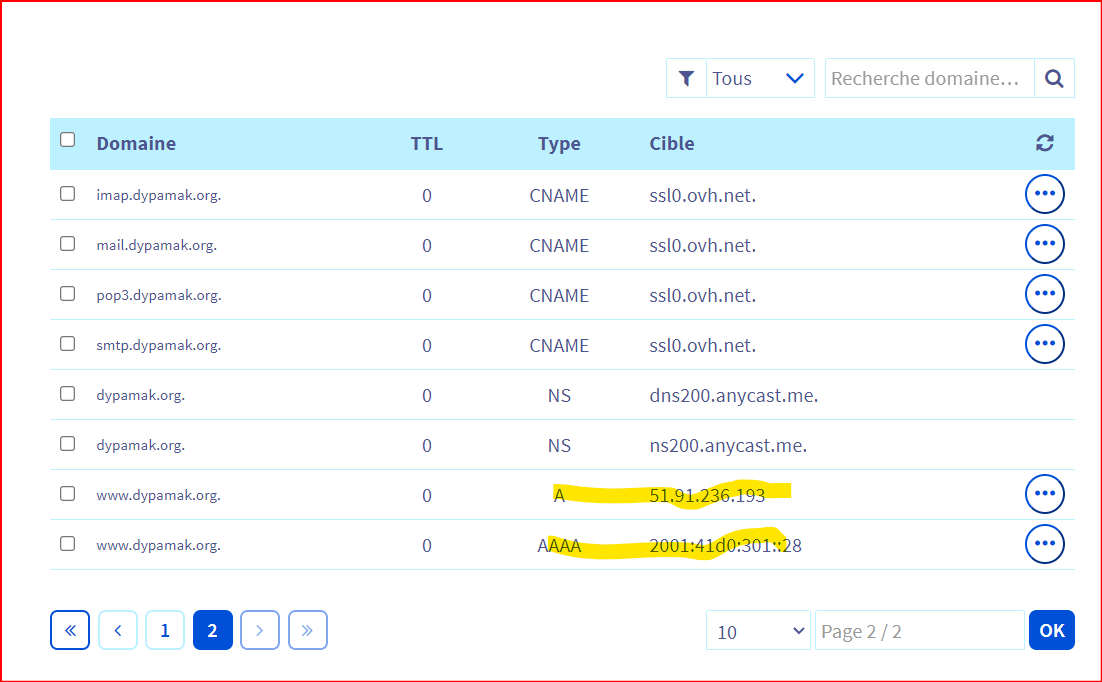Image resolution: width=1102 pixels, height=682 pixels.
Task: Toggle the select-all checkbox in header
Action: (x=68, y=140)
